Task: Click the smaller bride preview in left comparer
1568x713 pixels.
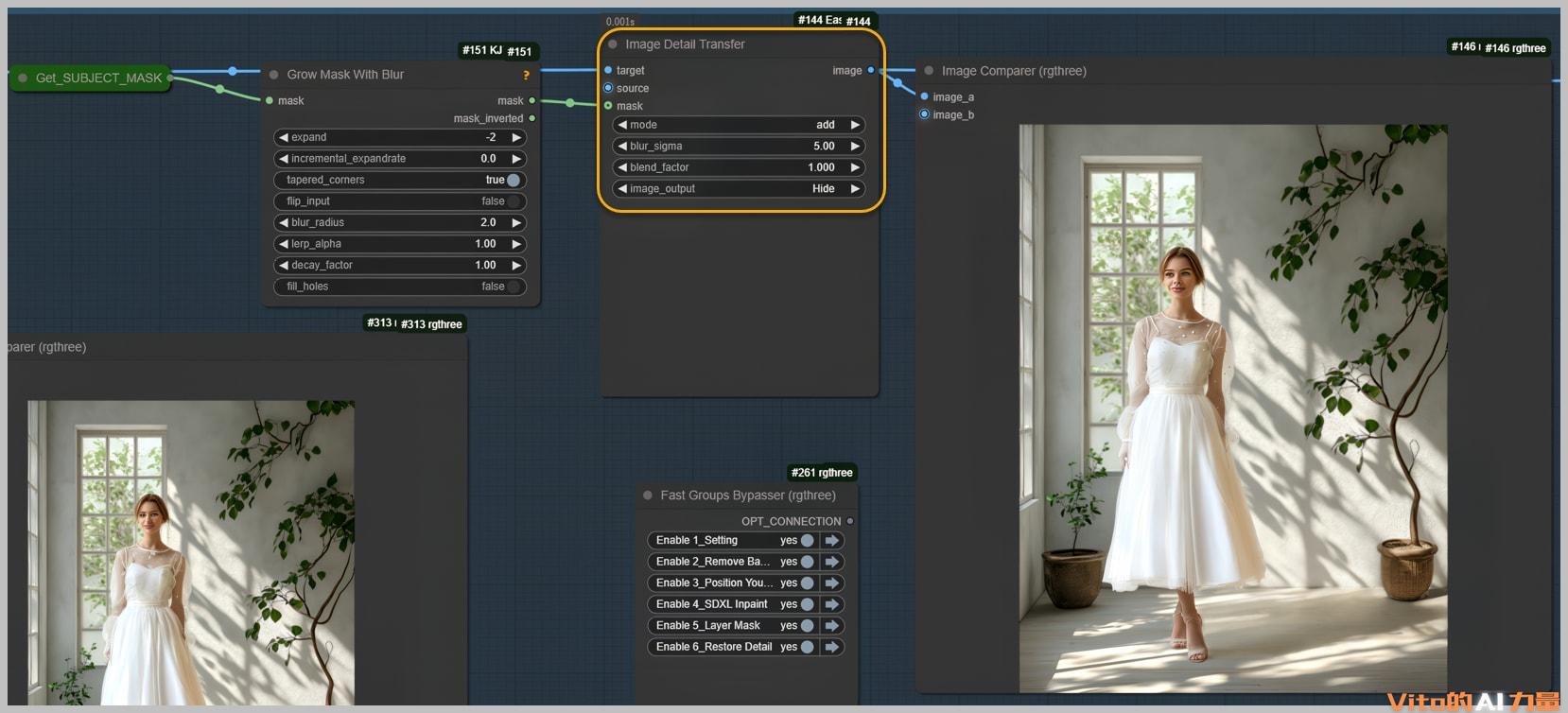Action: coord(191,553)
